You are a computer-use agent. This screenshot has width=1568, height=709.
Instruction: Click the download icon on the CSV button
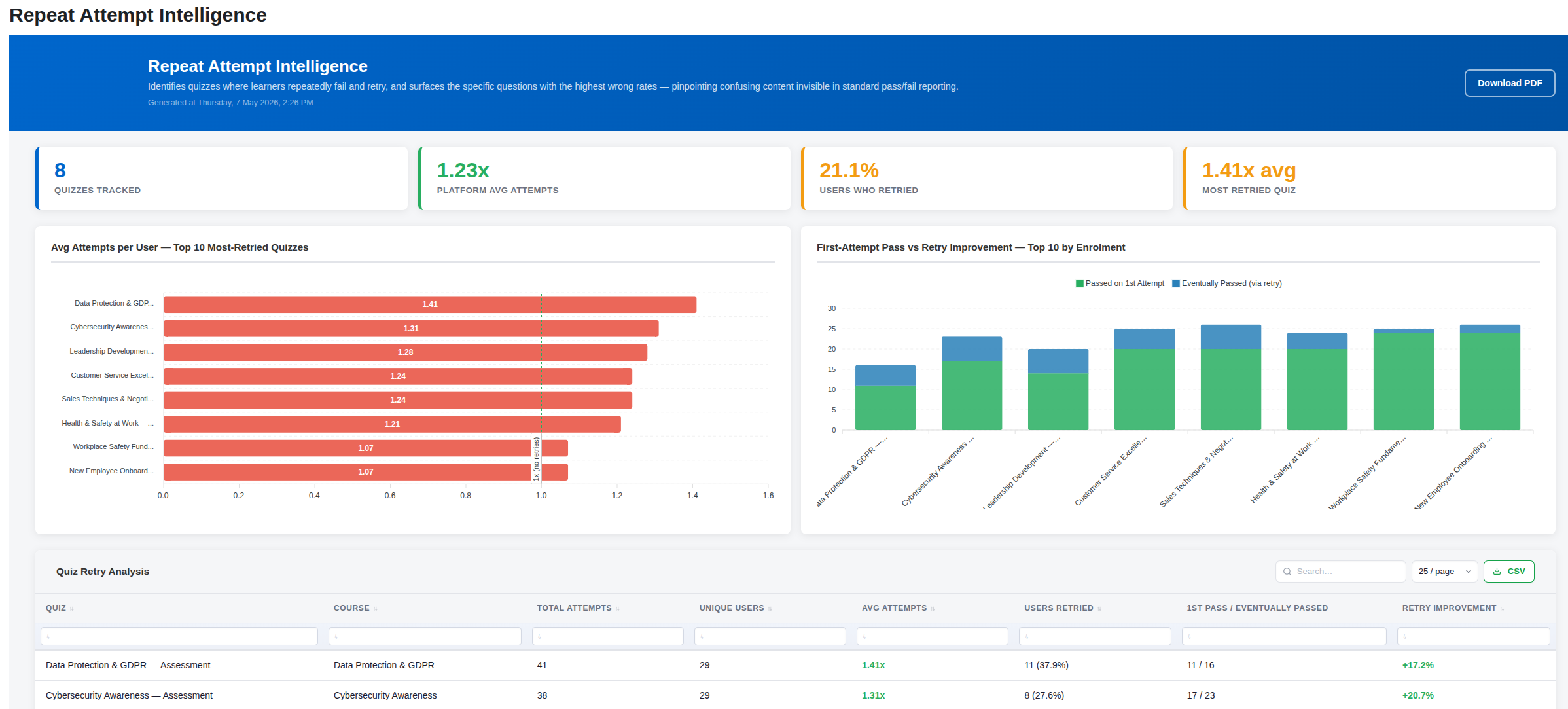(1496, 572)
